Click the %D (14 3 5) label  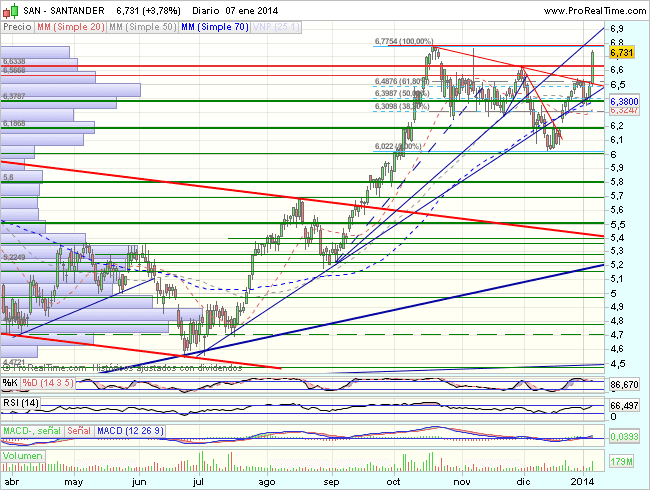coord(48,383)
